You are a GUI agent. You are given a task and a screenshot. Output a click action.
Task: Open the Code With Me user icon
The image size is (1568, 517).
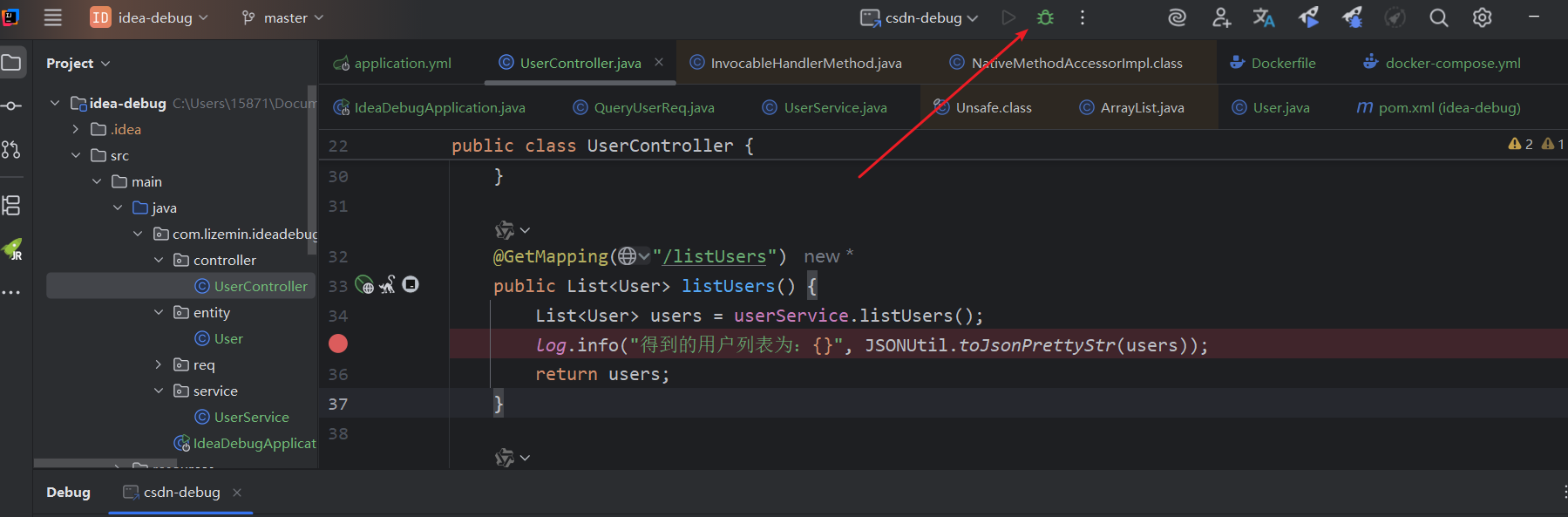point(1221,17)
